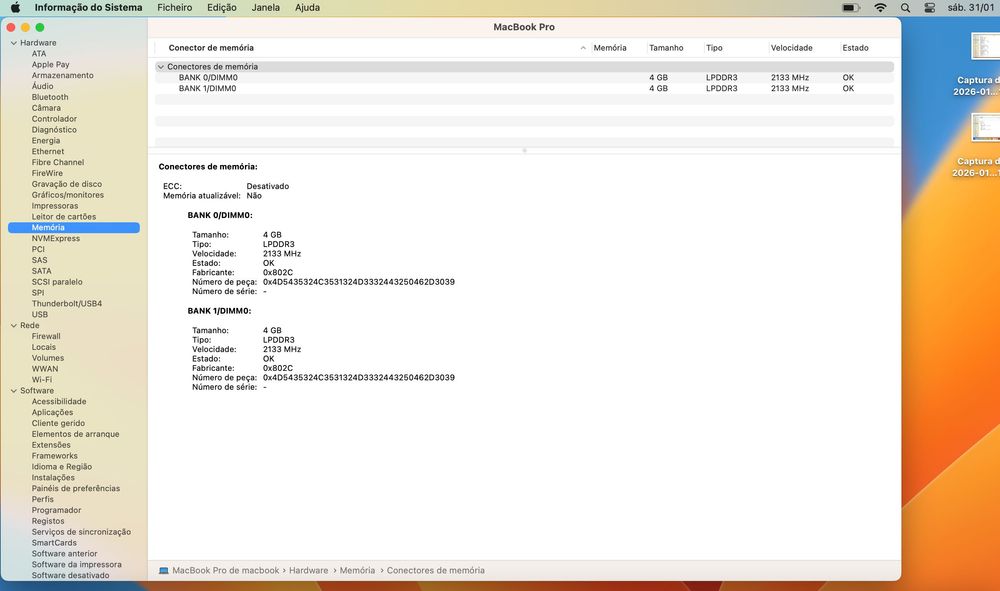Select Energia in the sidebar
Screen dimensions: 1000x591
[46, 140]
